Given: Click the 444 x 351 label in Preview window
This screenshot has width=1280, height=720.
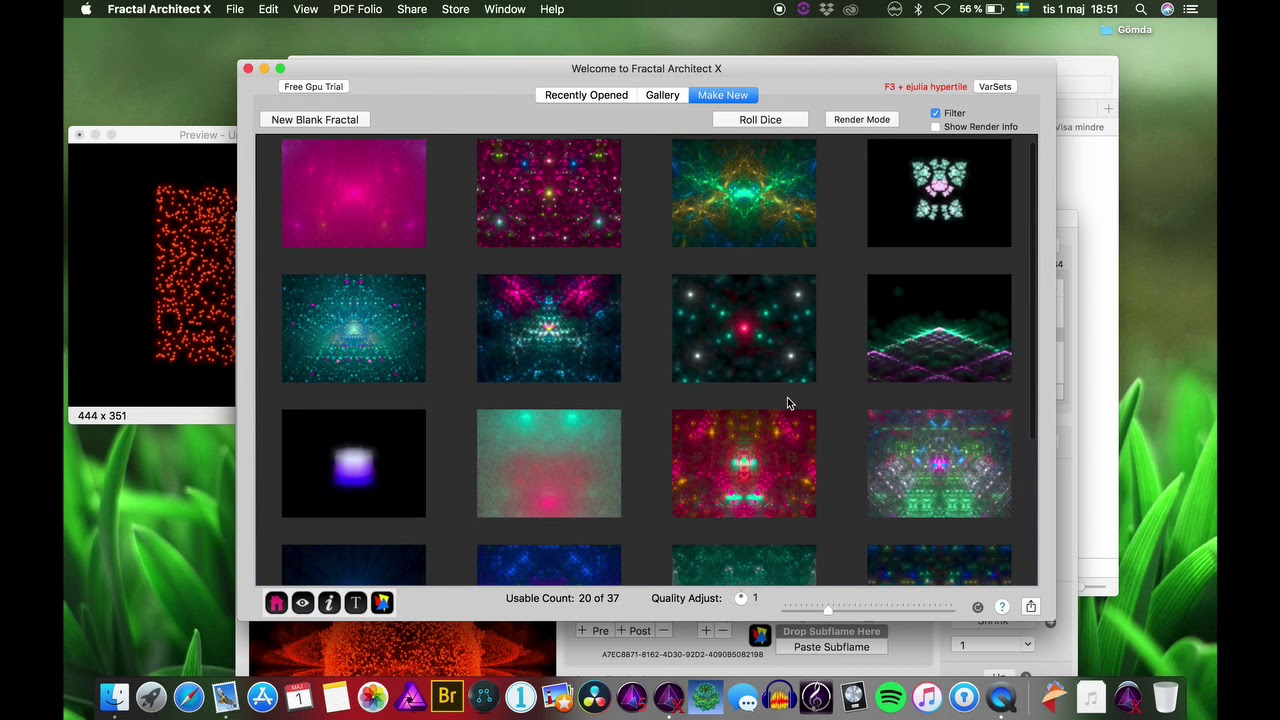Looking at the screenshot, I should (102, 416).
